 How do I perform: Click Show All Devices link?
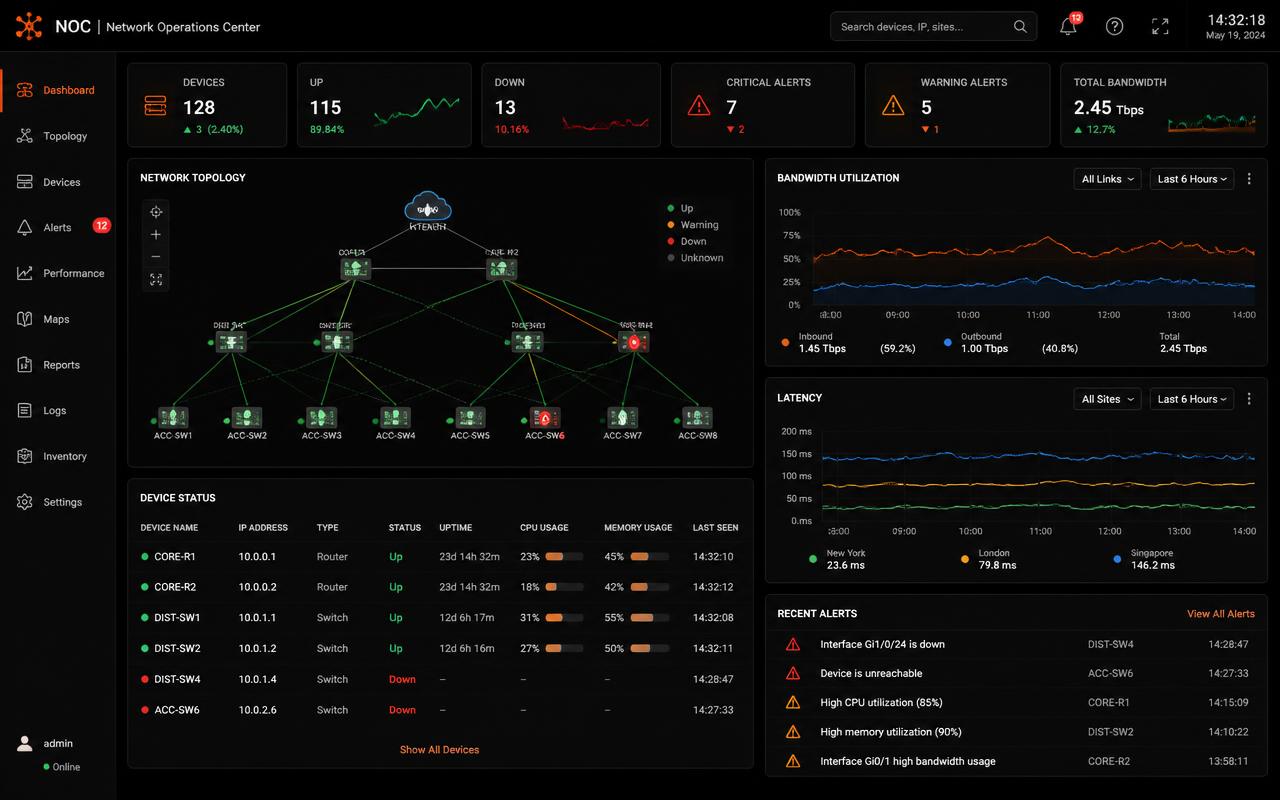[x=440, y=749]
